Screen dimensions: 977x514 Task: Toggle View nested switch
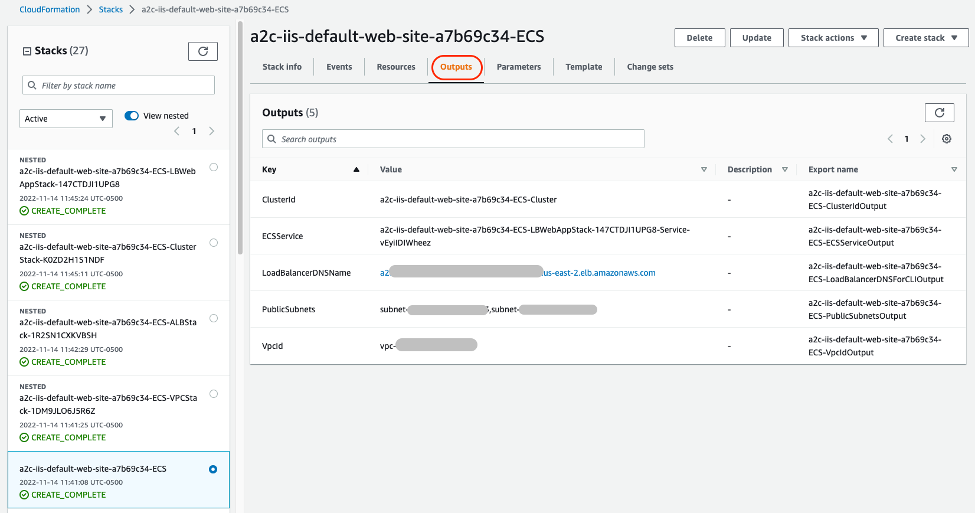131,116
